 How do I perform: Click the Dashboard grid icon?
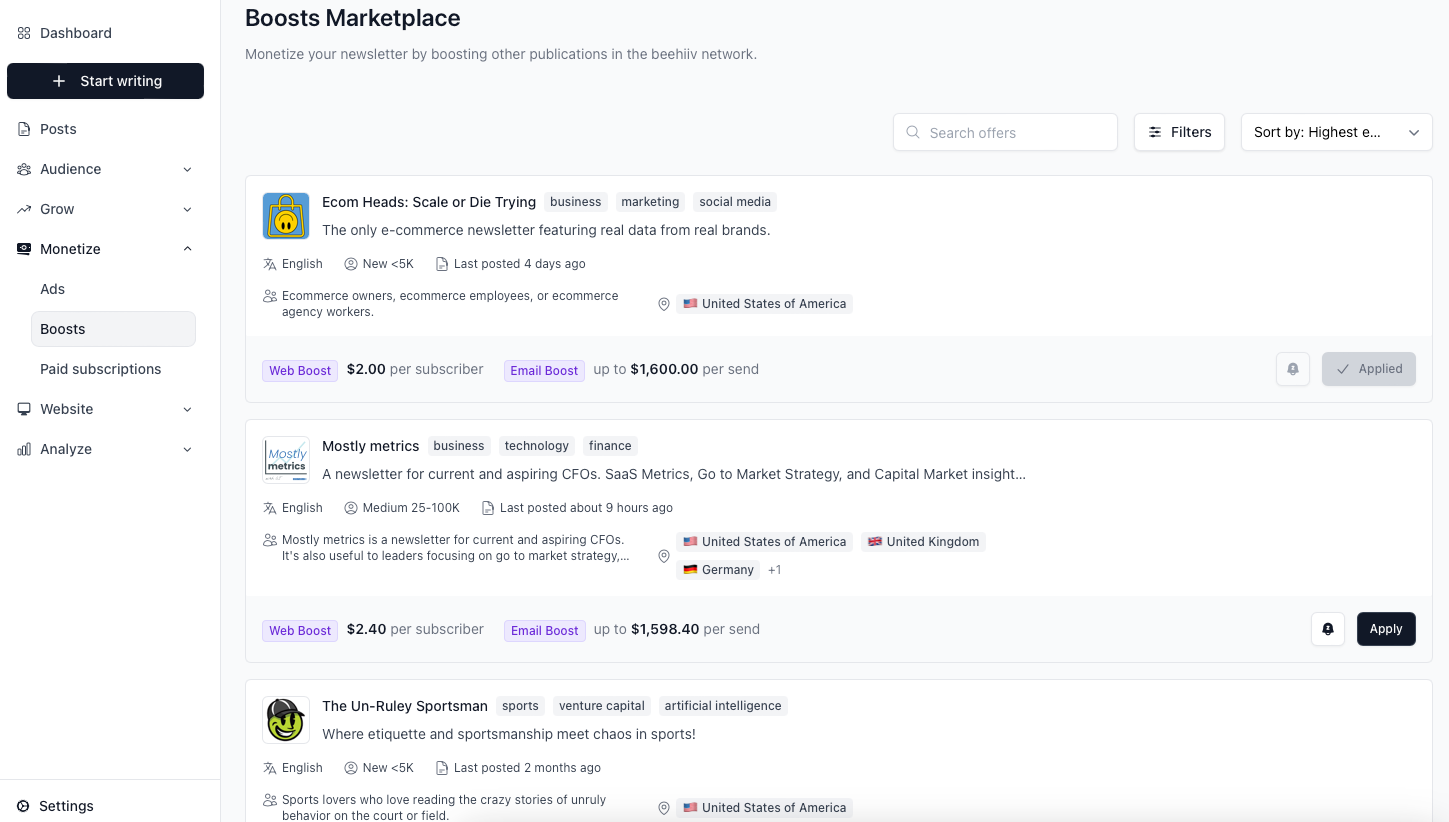click(x=24, y=33)
